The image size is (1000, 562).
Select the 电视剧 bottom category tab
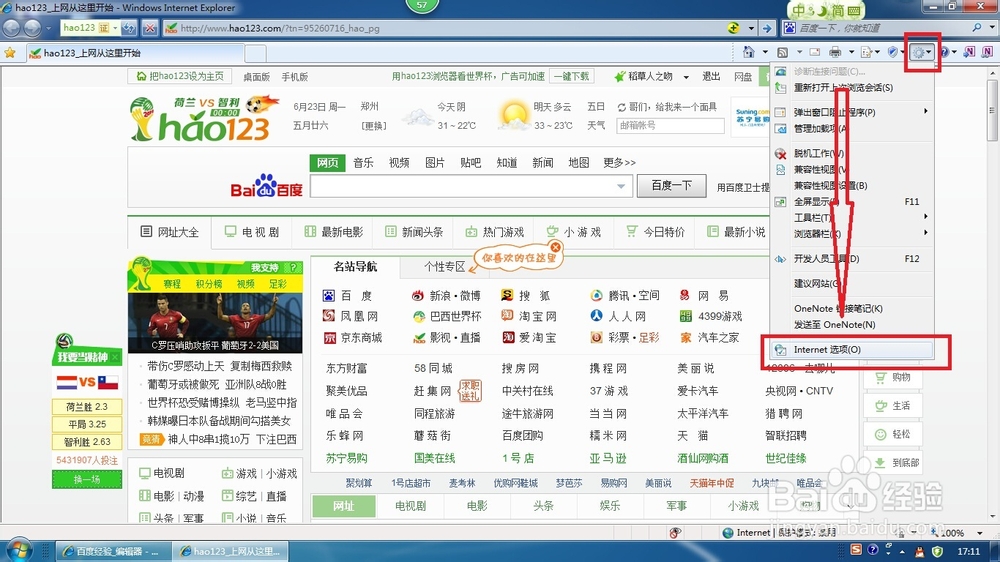(410, 506)
